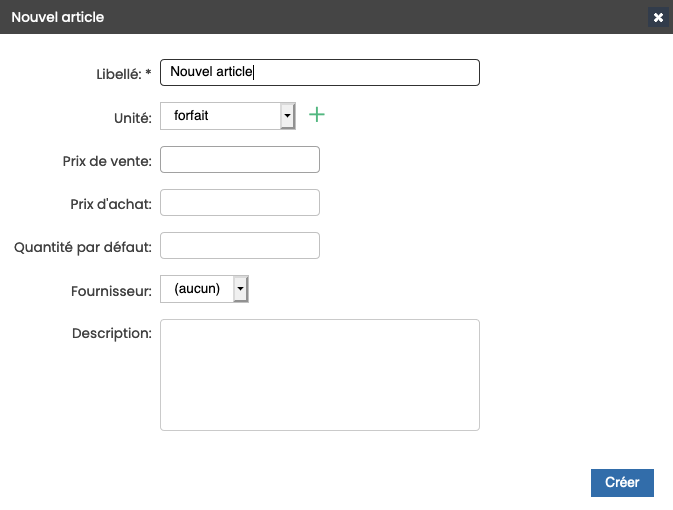Click the Fournisseur label
This screenshot has height=510, width=673.
(x=111, y=291)
